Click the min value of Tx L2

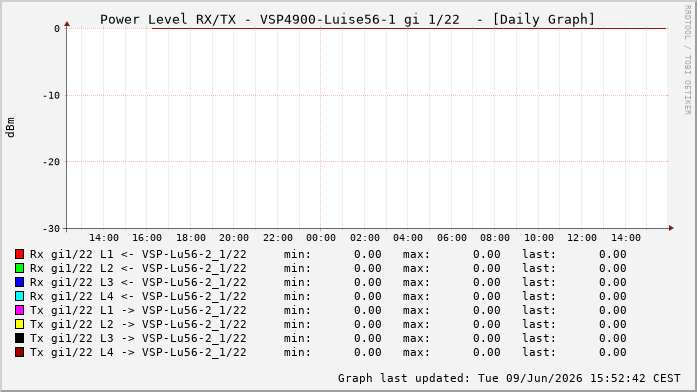coord(368,324)
